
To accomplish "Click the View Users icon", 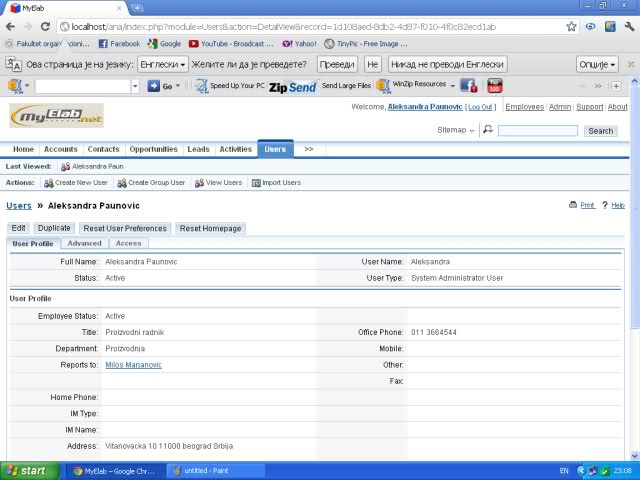I will (x=199, y=183).
